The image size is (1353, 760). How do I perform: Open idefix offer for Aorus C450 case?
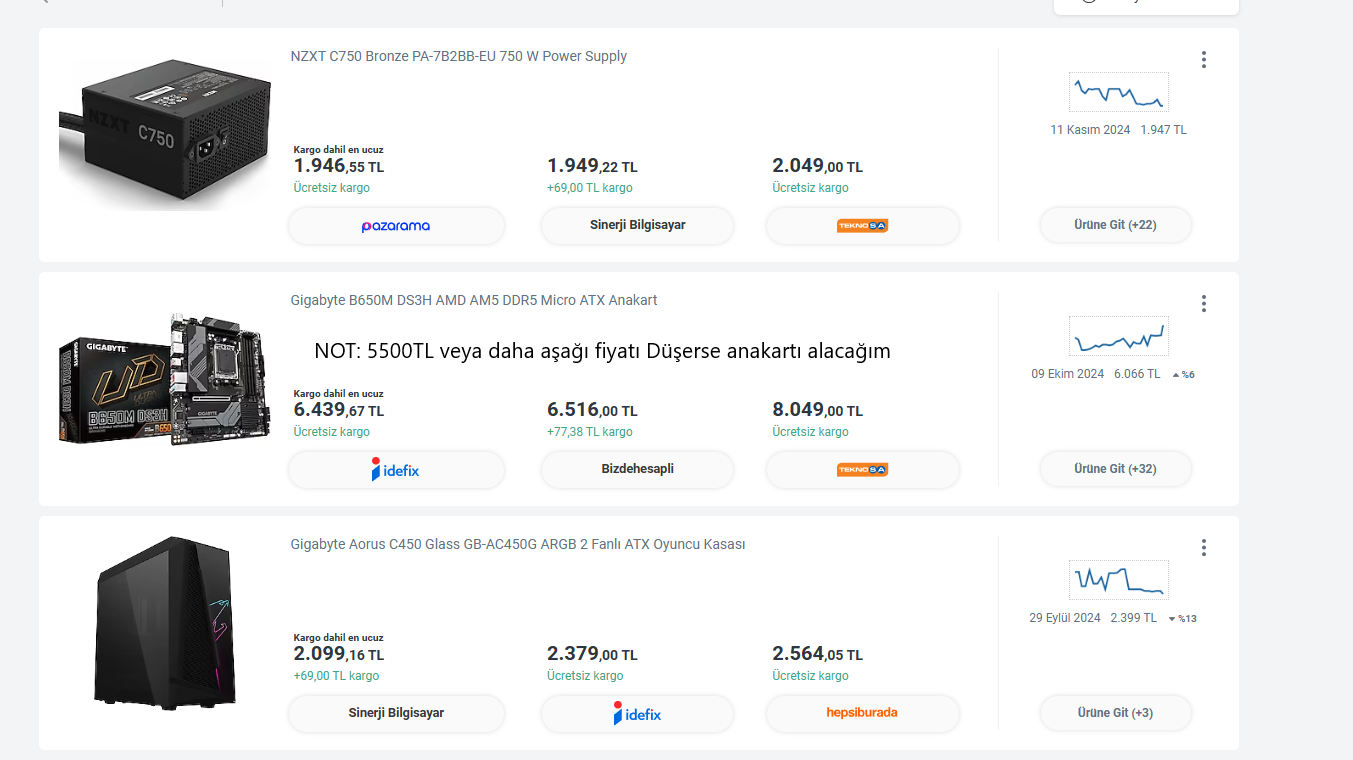(637, 714)
